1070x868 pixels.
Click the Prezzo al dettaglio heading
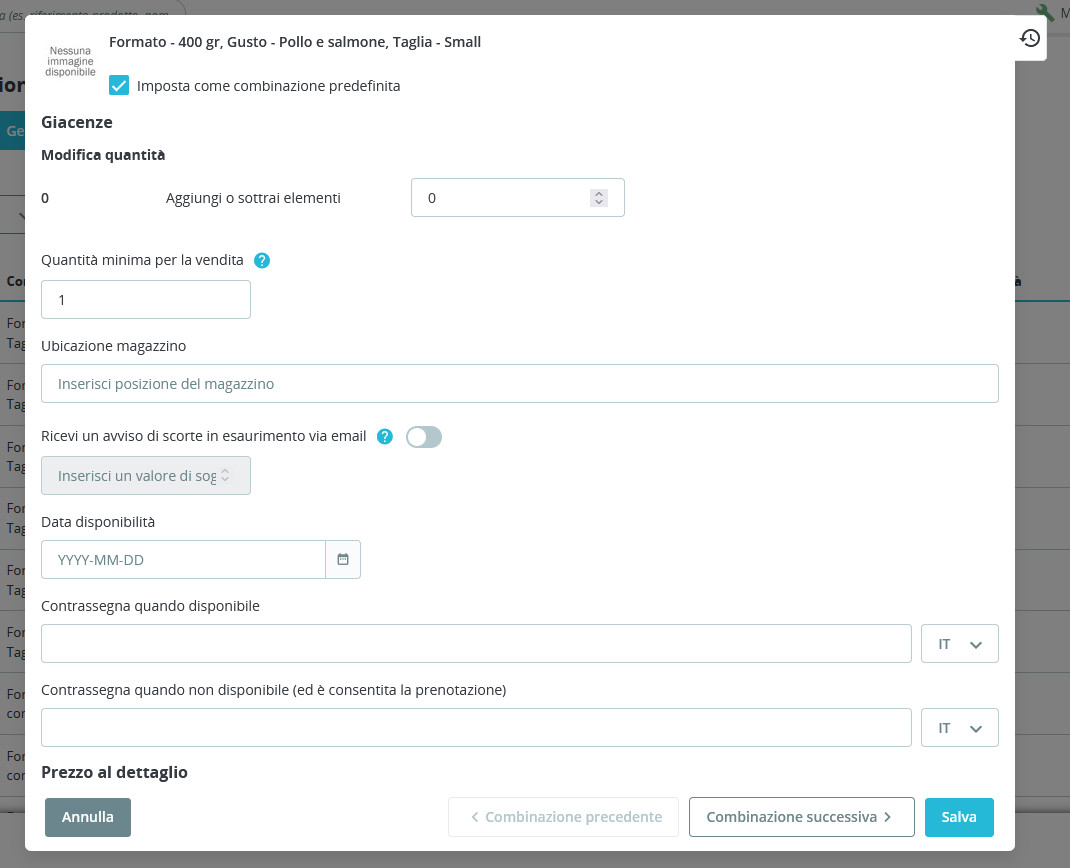click(x=115, y=772)
